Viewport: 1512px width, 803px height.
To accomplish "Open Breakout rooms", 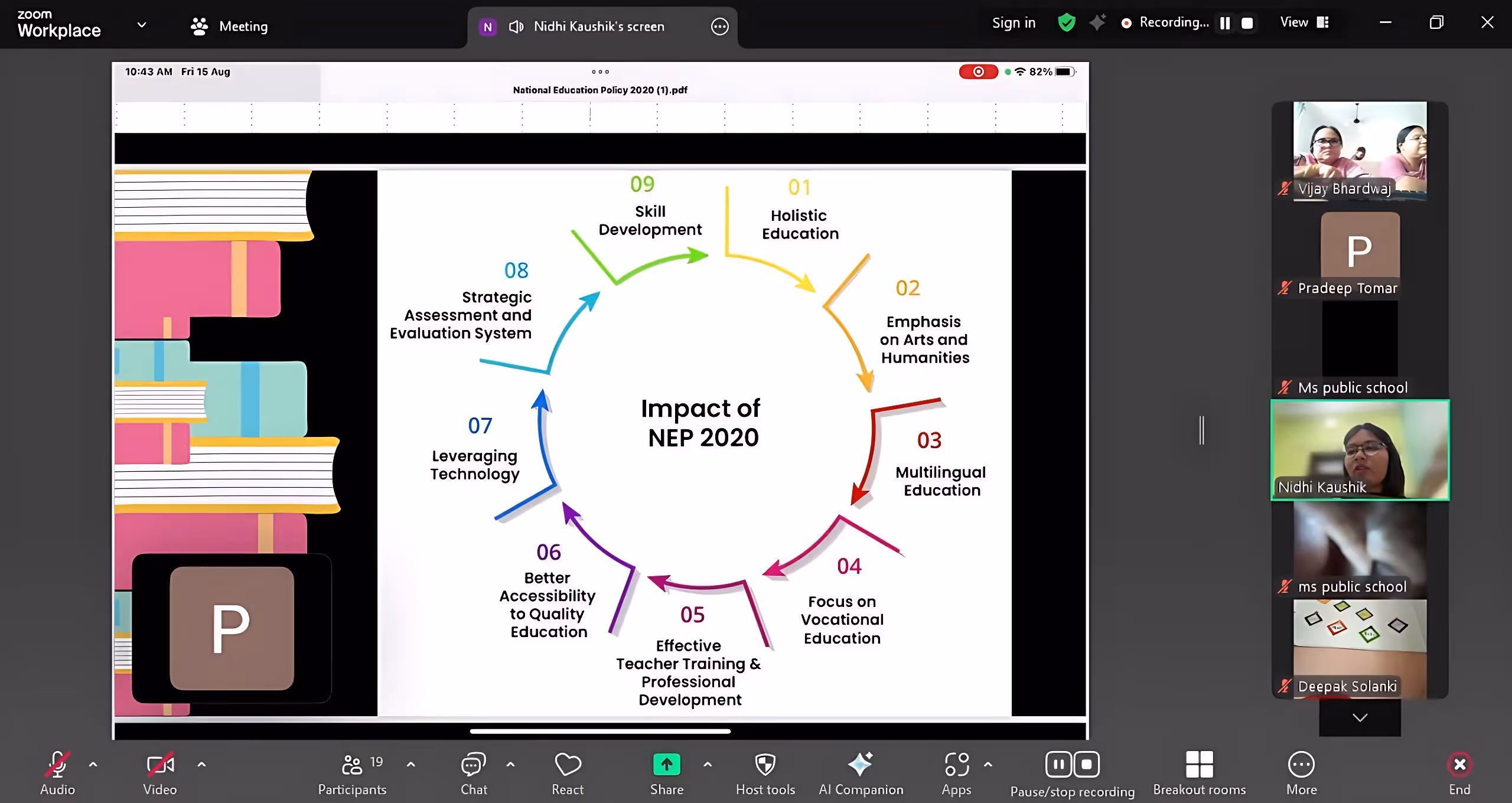I will [x=1199, y=765].
